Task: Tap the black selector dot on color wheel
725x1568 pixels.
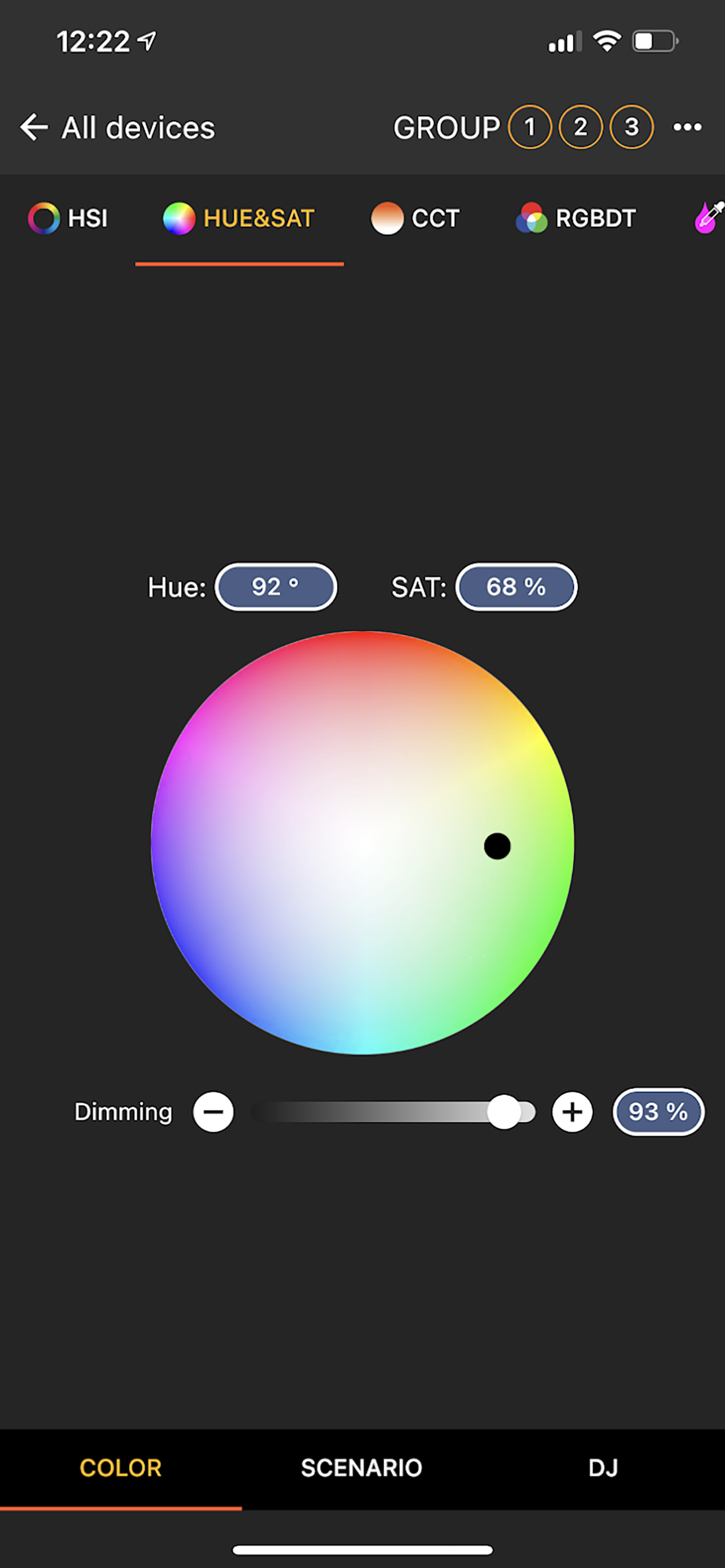Action: pos(497,846)
